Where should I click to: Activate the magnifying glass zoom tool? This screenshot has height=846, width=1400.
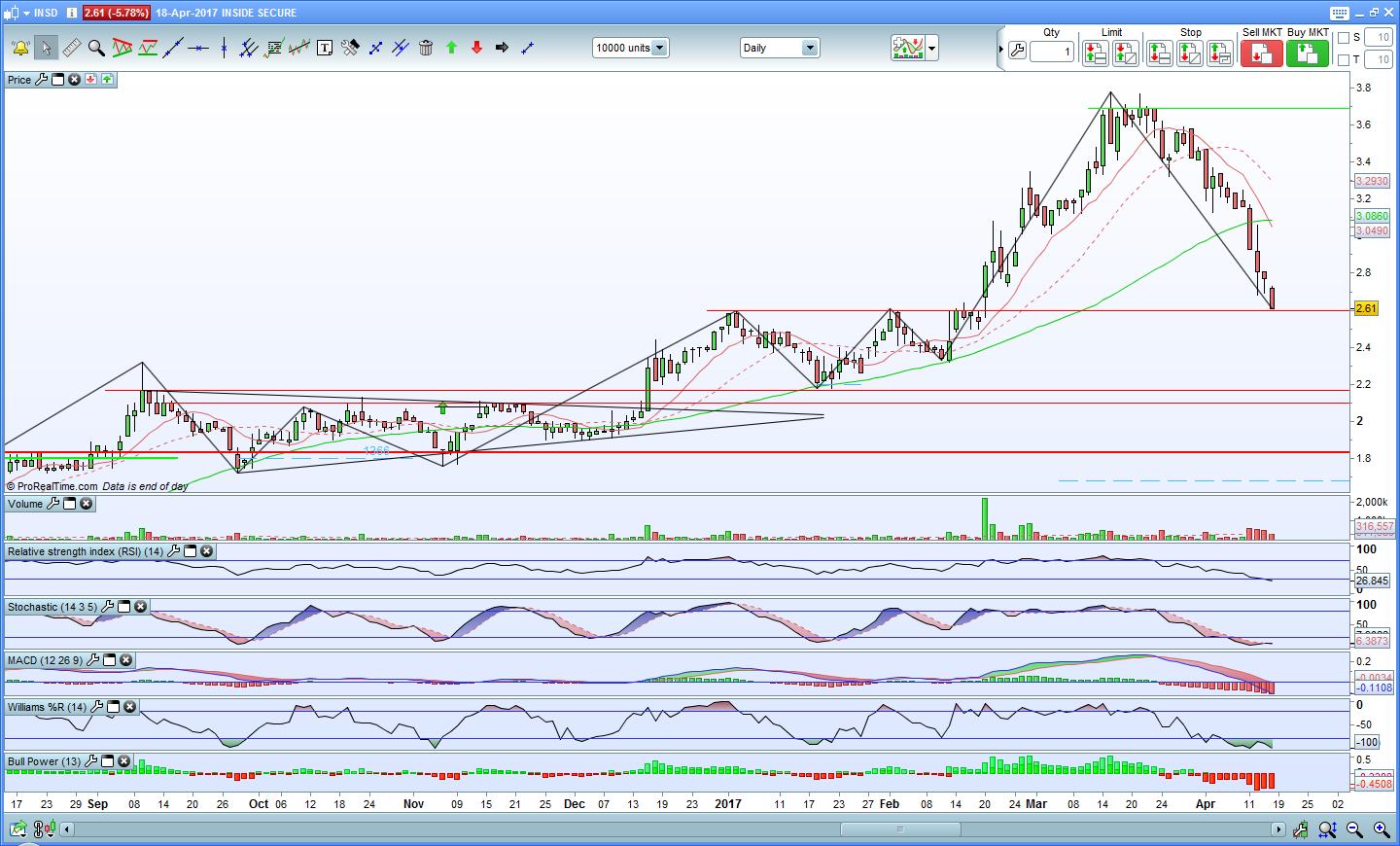96,48
